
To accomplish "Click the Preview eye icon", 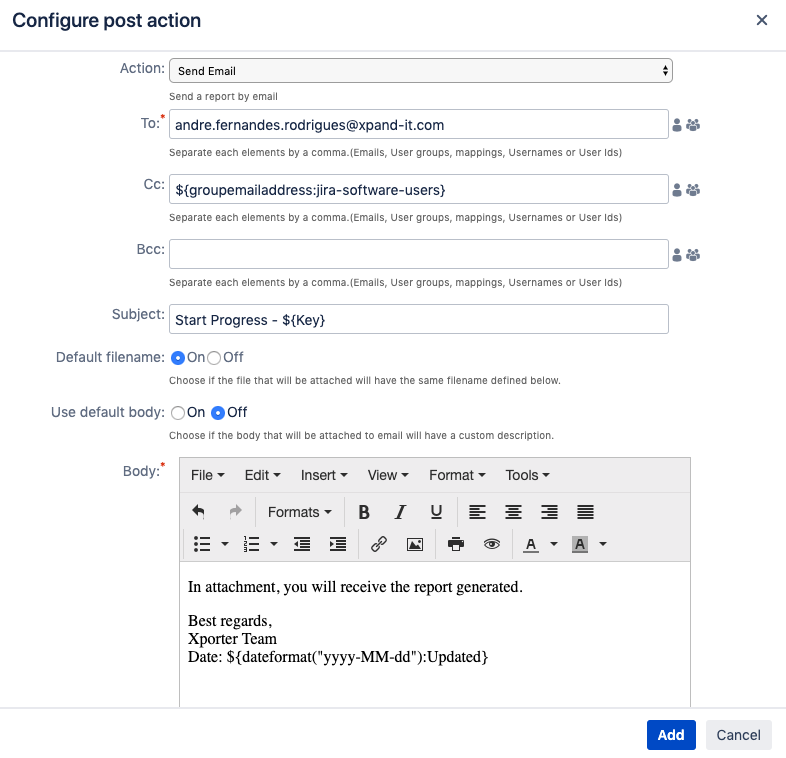I will tap(491, 544).
